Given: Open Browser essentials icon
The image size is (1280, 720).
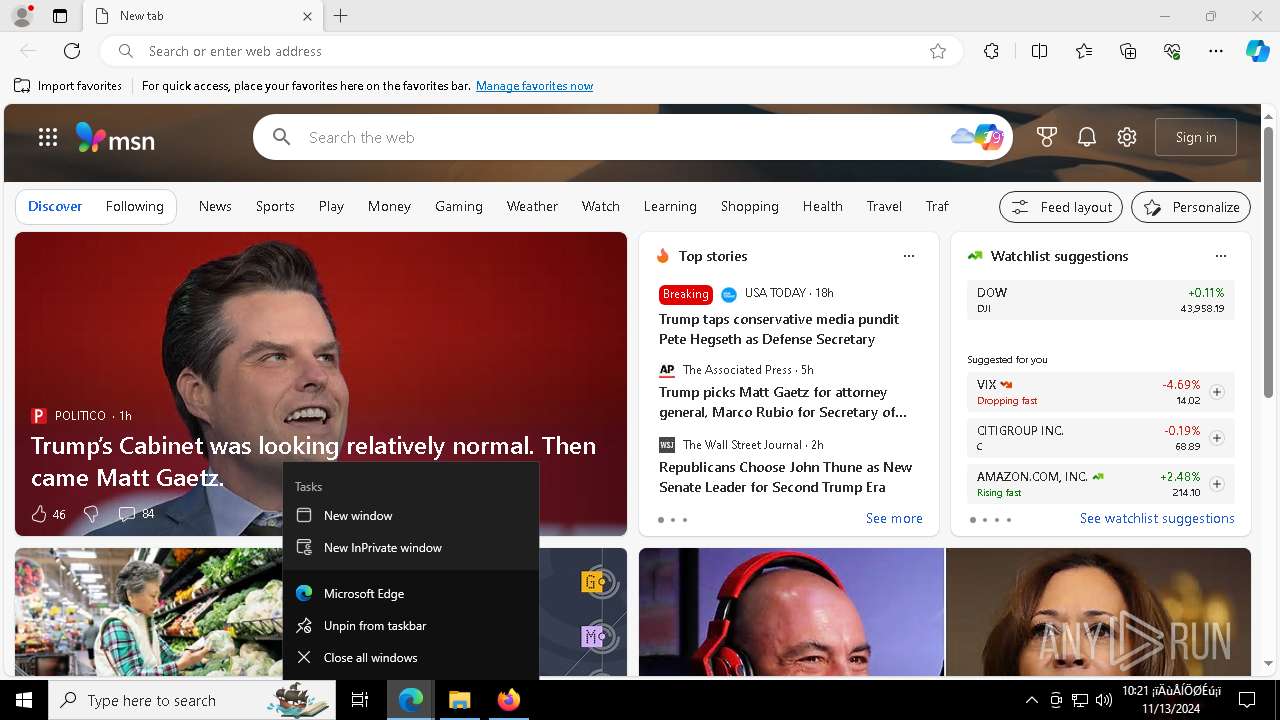Looking at the screenshot, I should coord(1172,51).
